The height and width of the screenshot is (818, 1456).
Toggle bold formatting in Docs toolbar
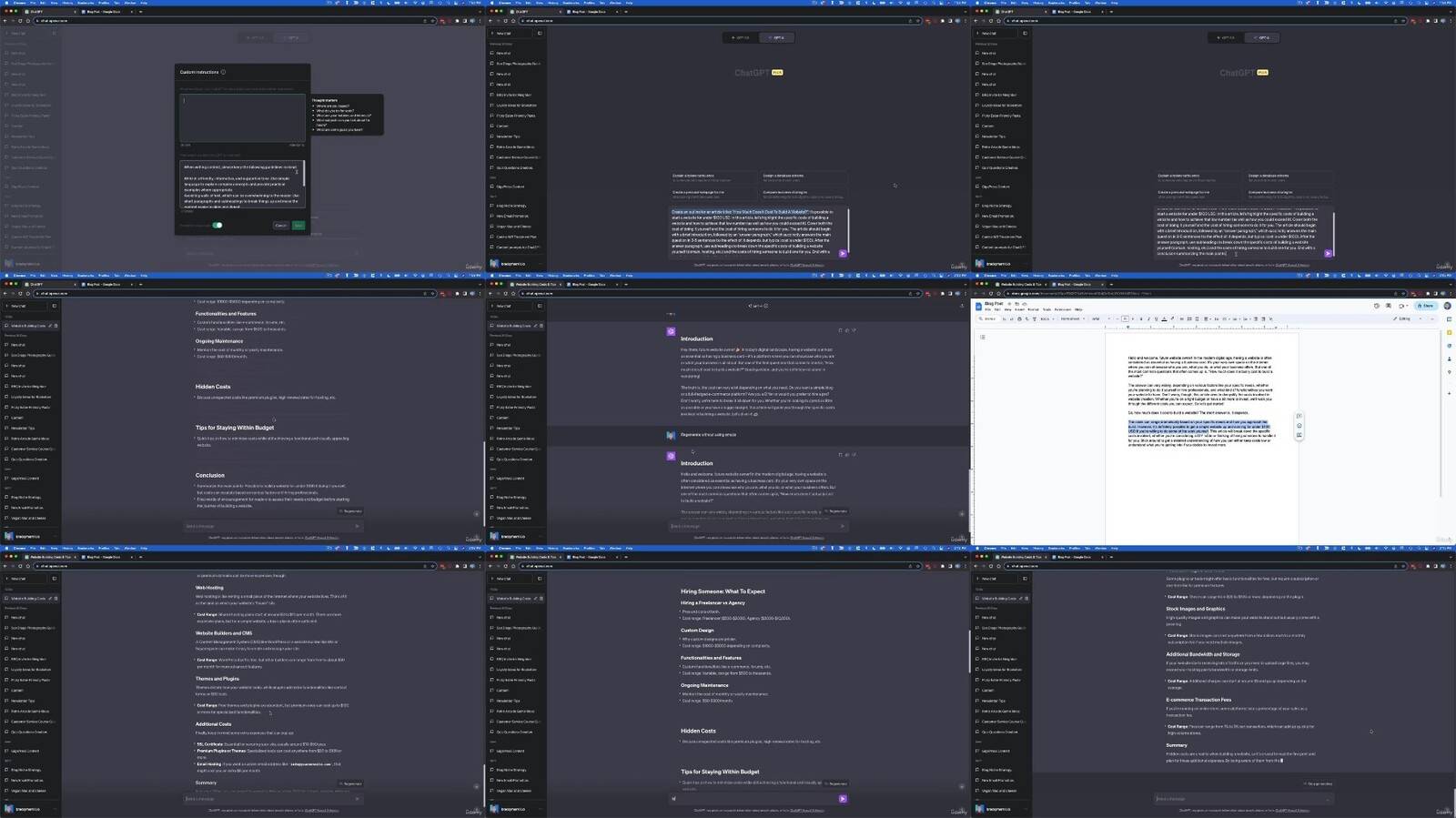click(1141, 318)
